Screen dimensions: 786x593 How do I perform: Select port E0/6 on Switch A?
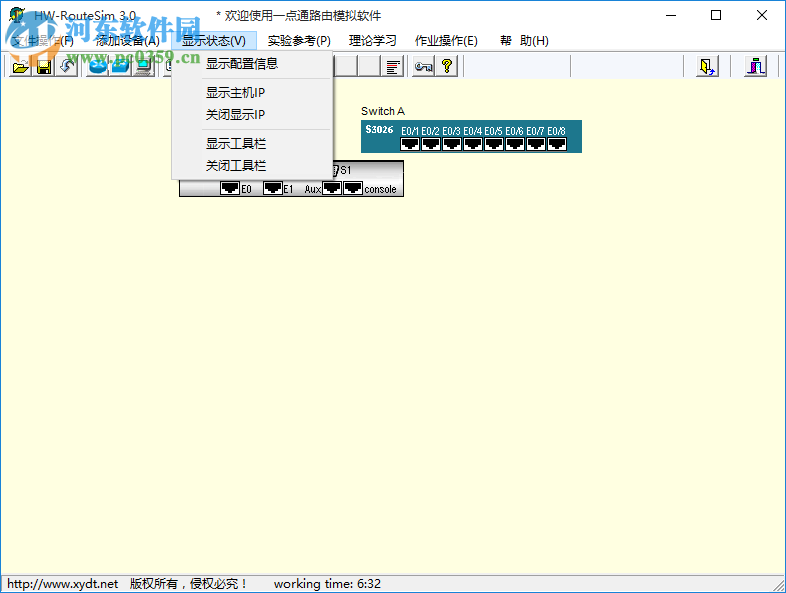click(515, 144)
